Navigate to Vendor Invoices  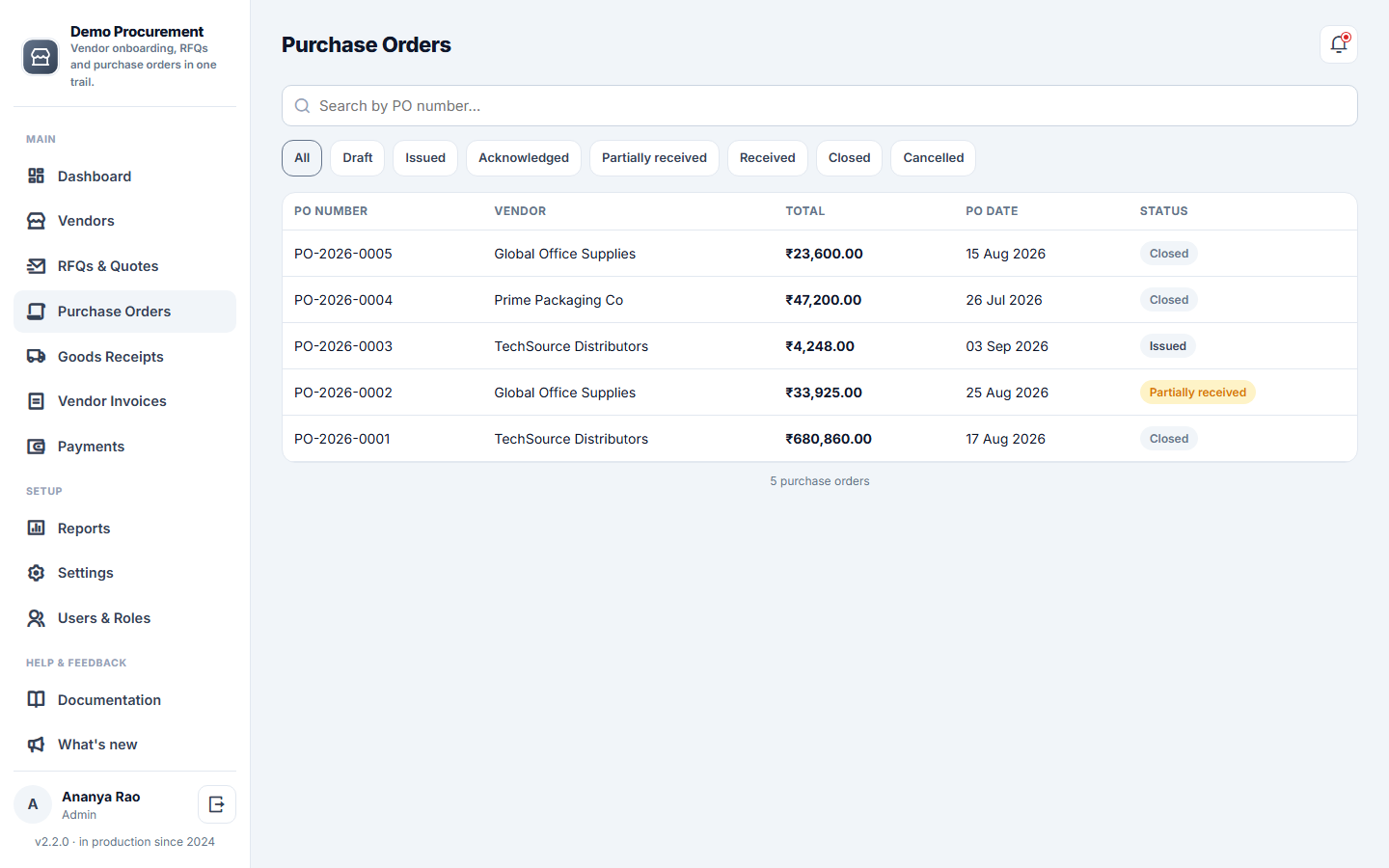[x=124, y=401]
